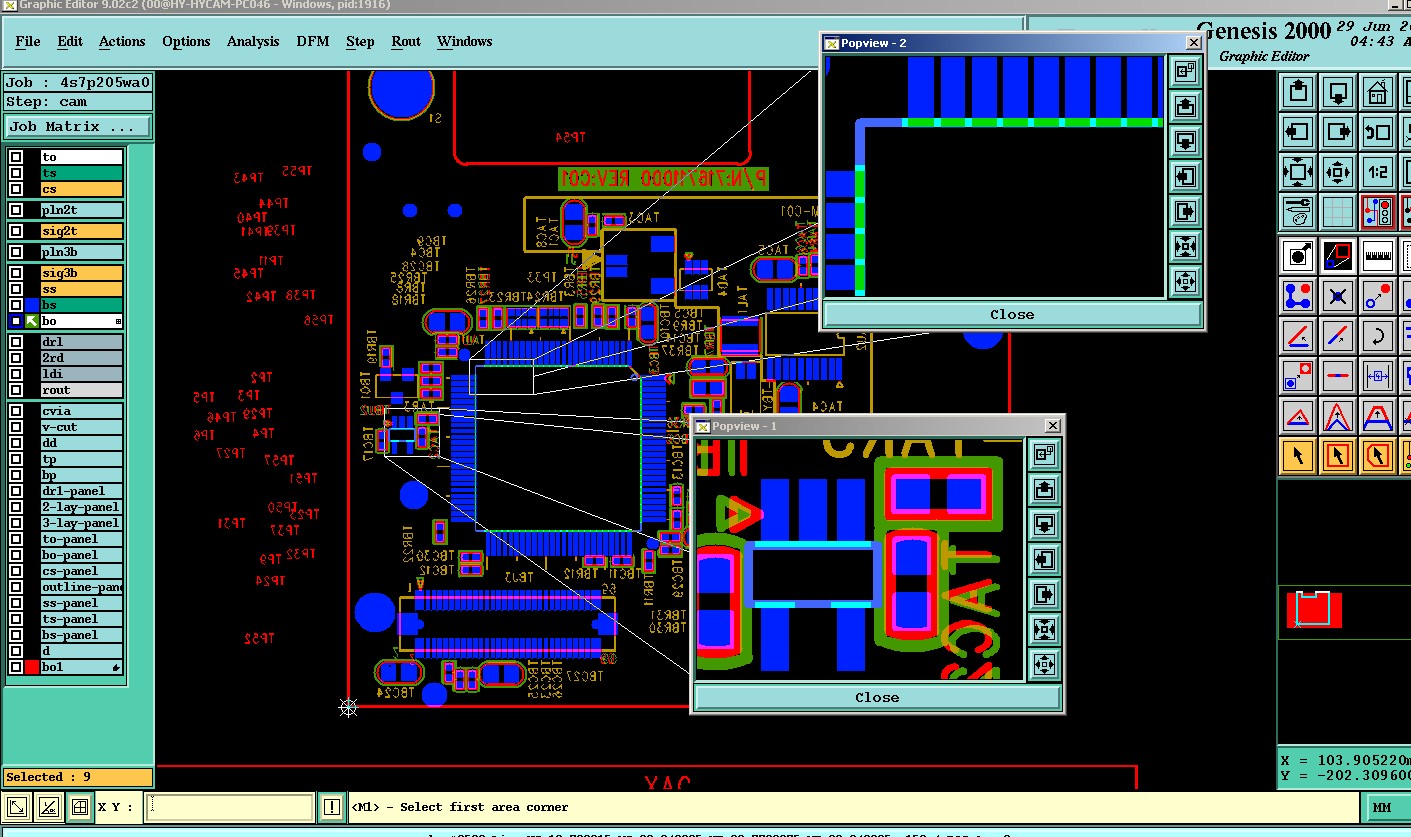Check the box for layer rout
The height and width of the screenshot is (837, 1411).
click(x=16, y=390)
